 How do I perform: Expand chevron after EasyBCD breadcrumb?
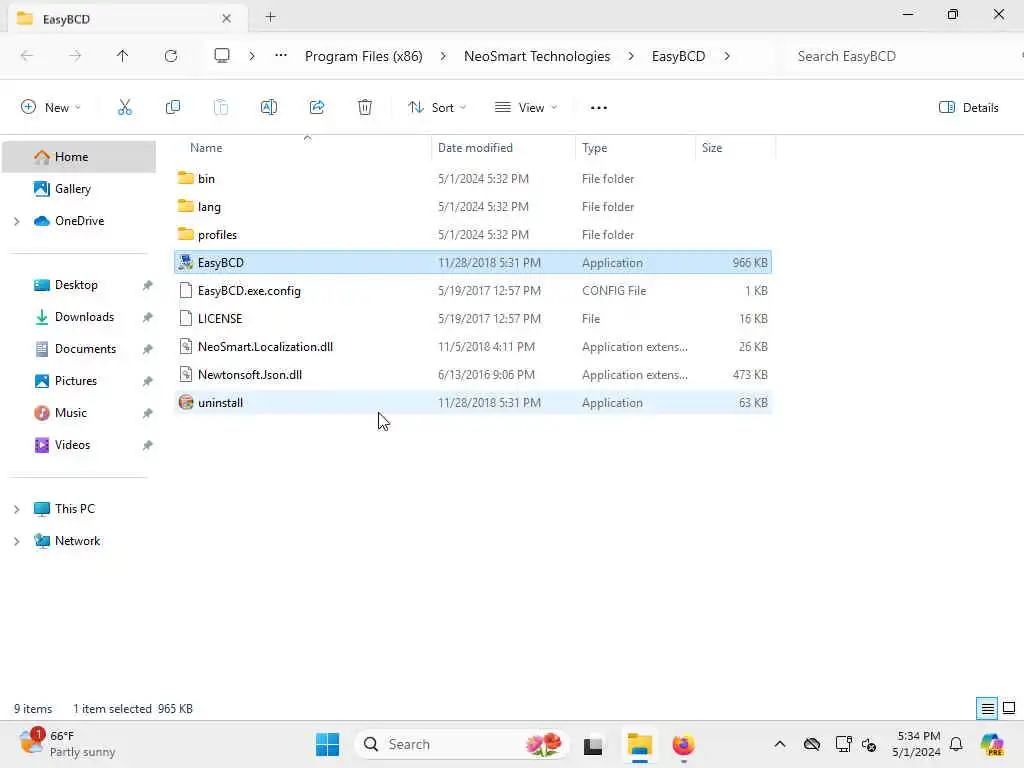coord(727,56)
